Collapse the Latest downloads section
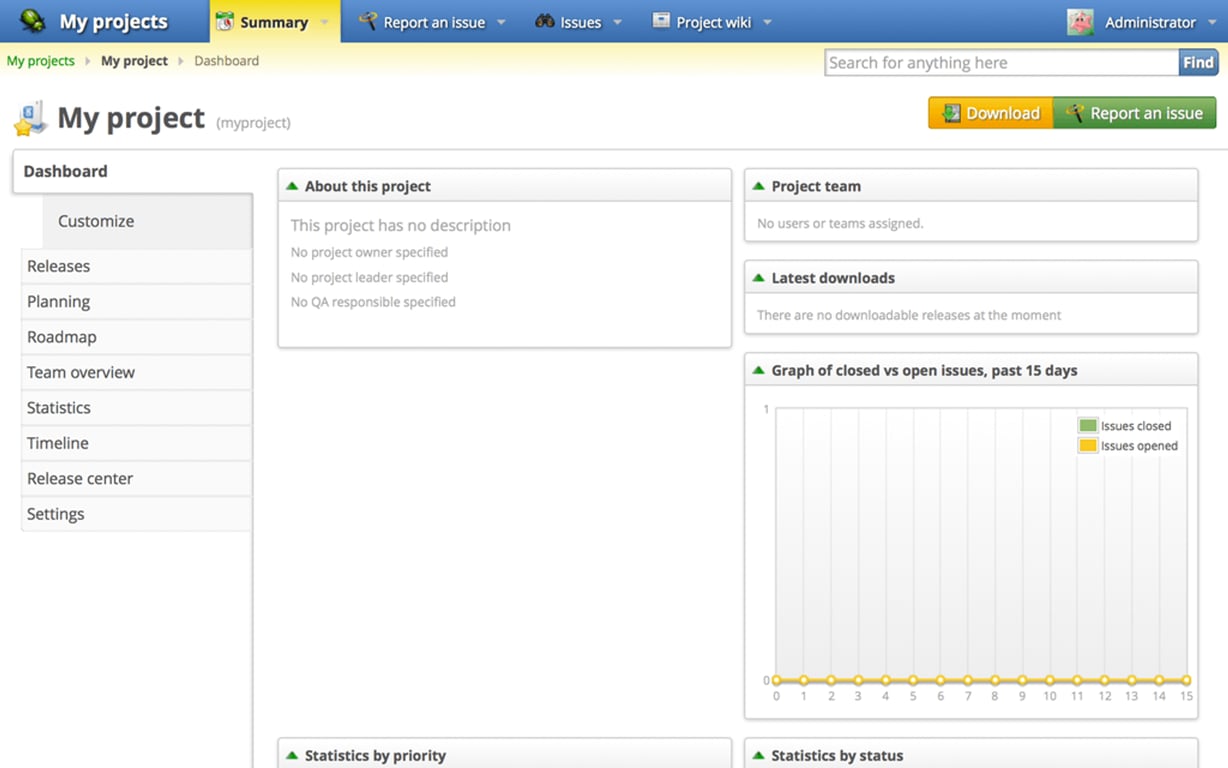This screenshot has width=1228, height=768. click(x=759, y=277)
